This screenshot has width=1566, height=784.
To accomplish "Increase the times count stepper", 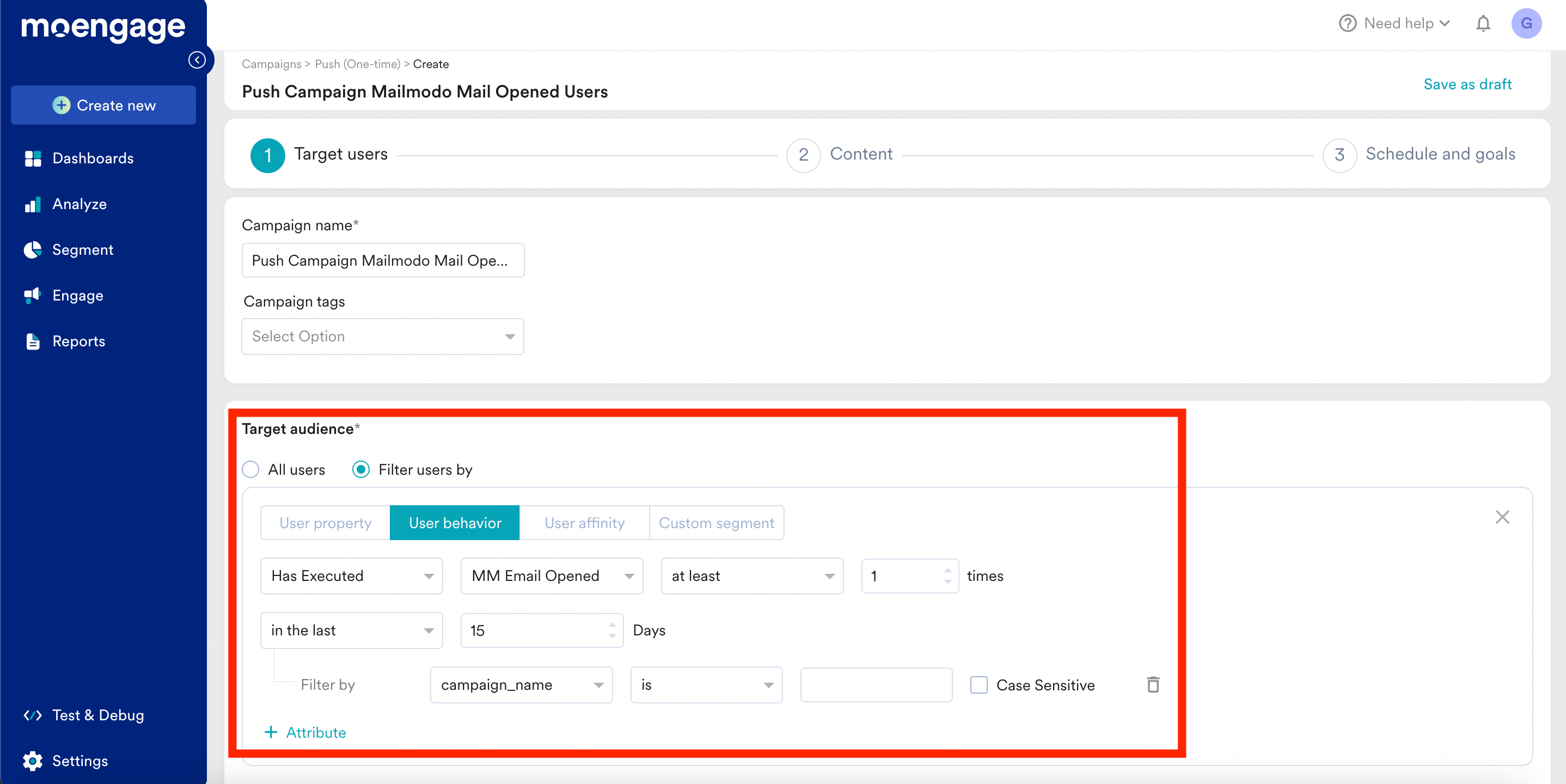I will click(x=948, y=570).
